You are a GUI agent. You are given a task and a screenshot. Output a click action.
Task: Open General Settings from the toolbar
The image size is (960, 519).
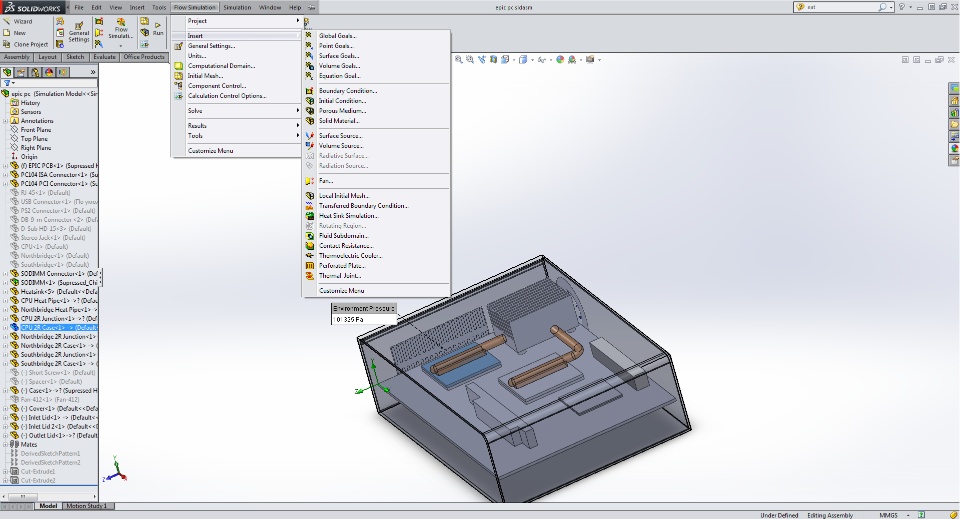78,32
